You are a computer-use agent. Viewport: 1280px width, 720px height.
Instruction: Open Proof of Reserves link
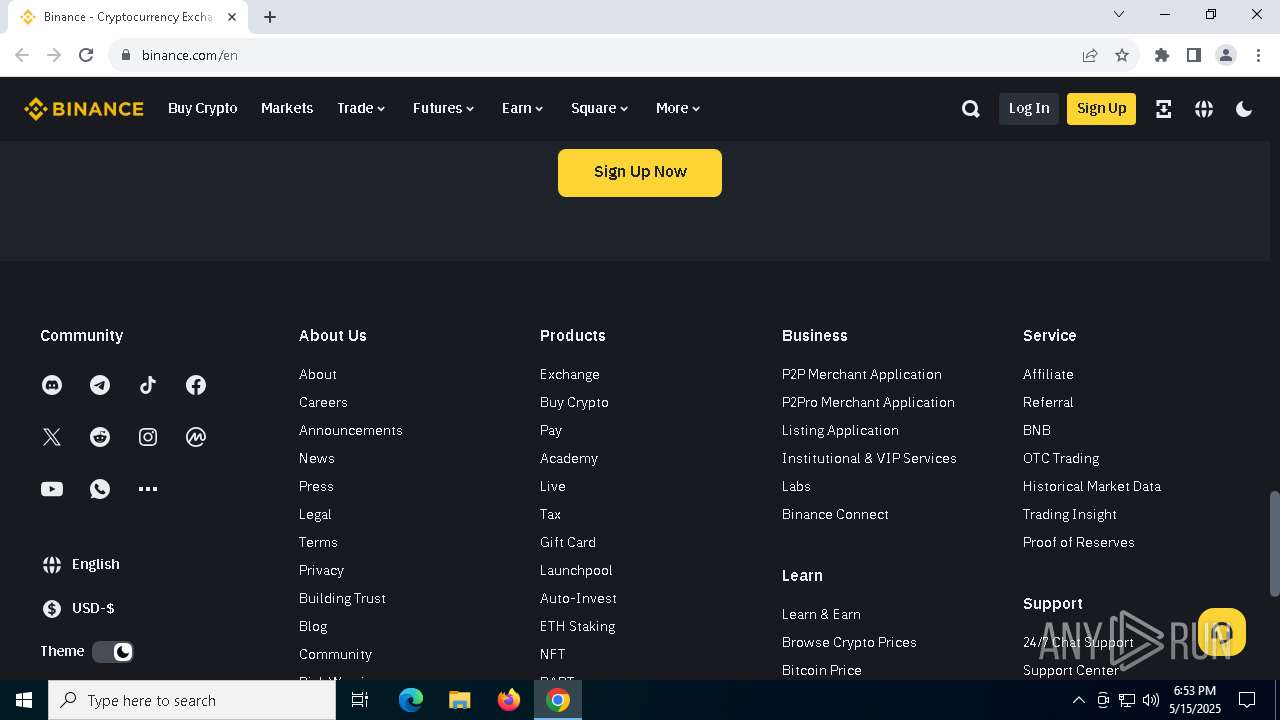click(1079, 542)
